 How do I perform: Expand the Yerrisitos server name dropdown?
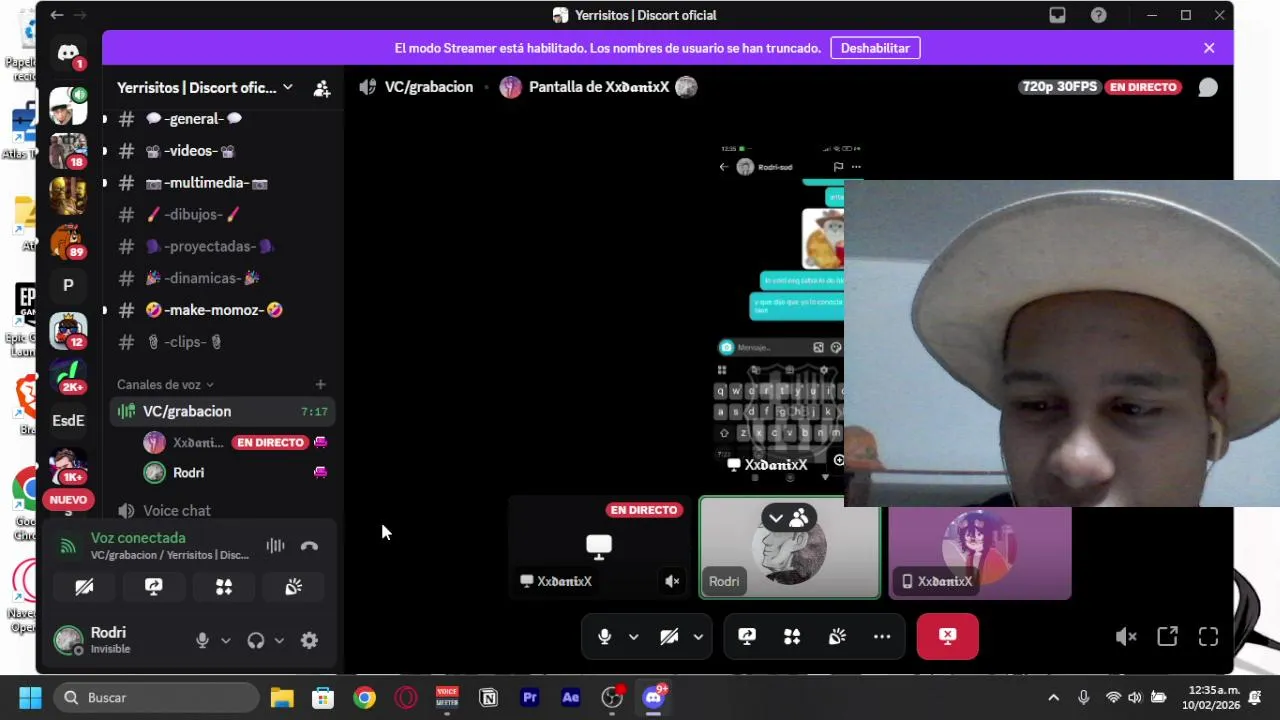tap(287, 88)
